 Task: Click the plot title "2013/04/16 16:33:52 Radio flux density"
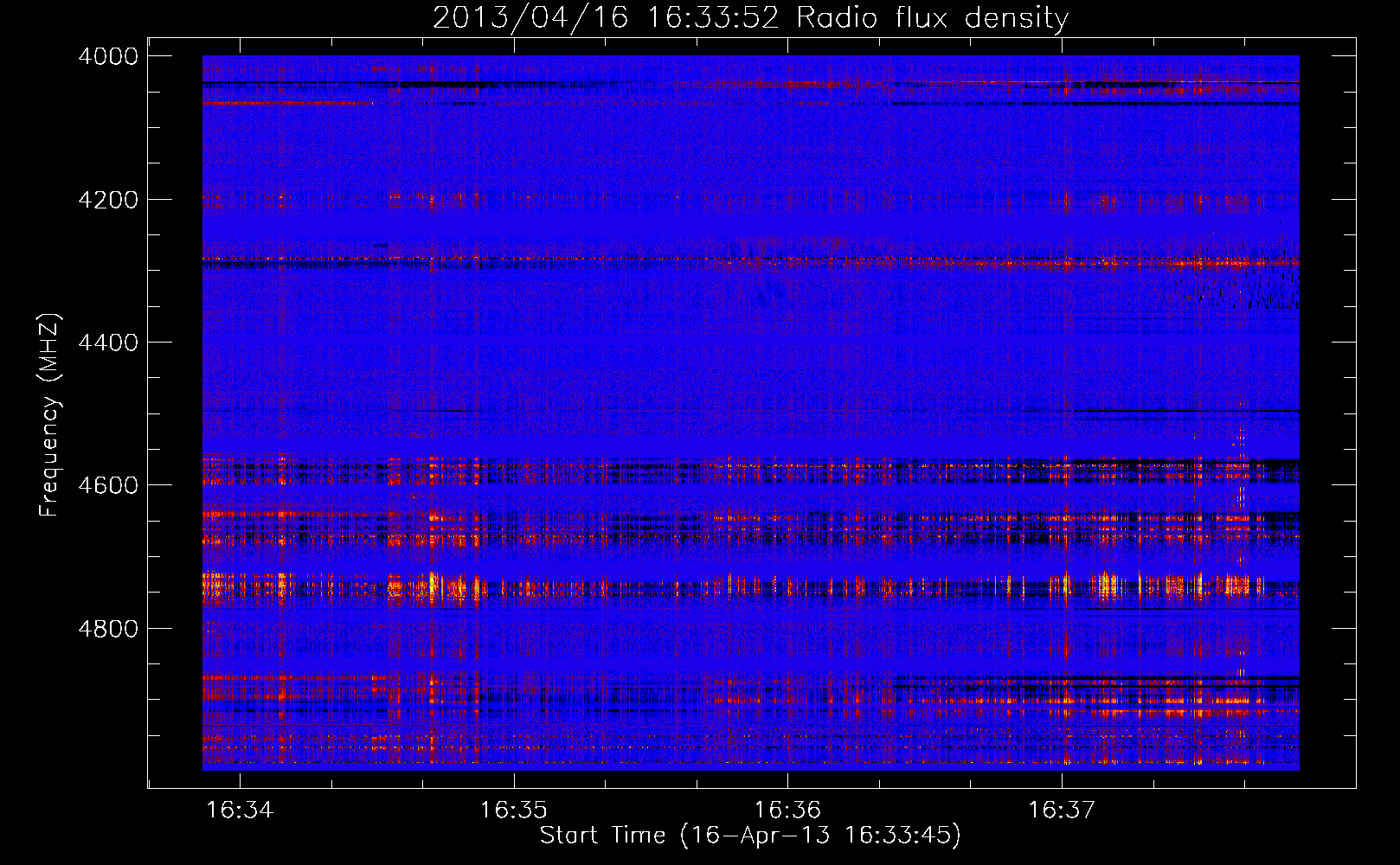tap(750, 18)
